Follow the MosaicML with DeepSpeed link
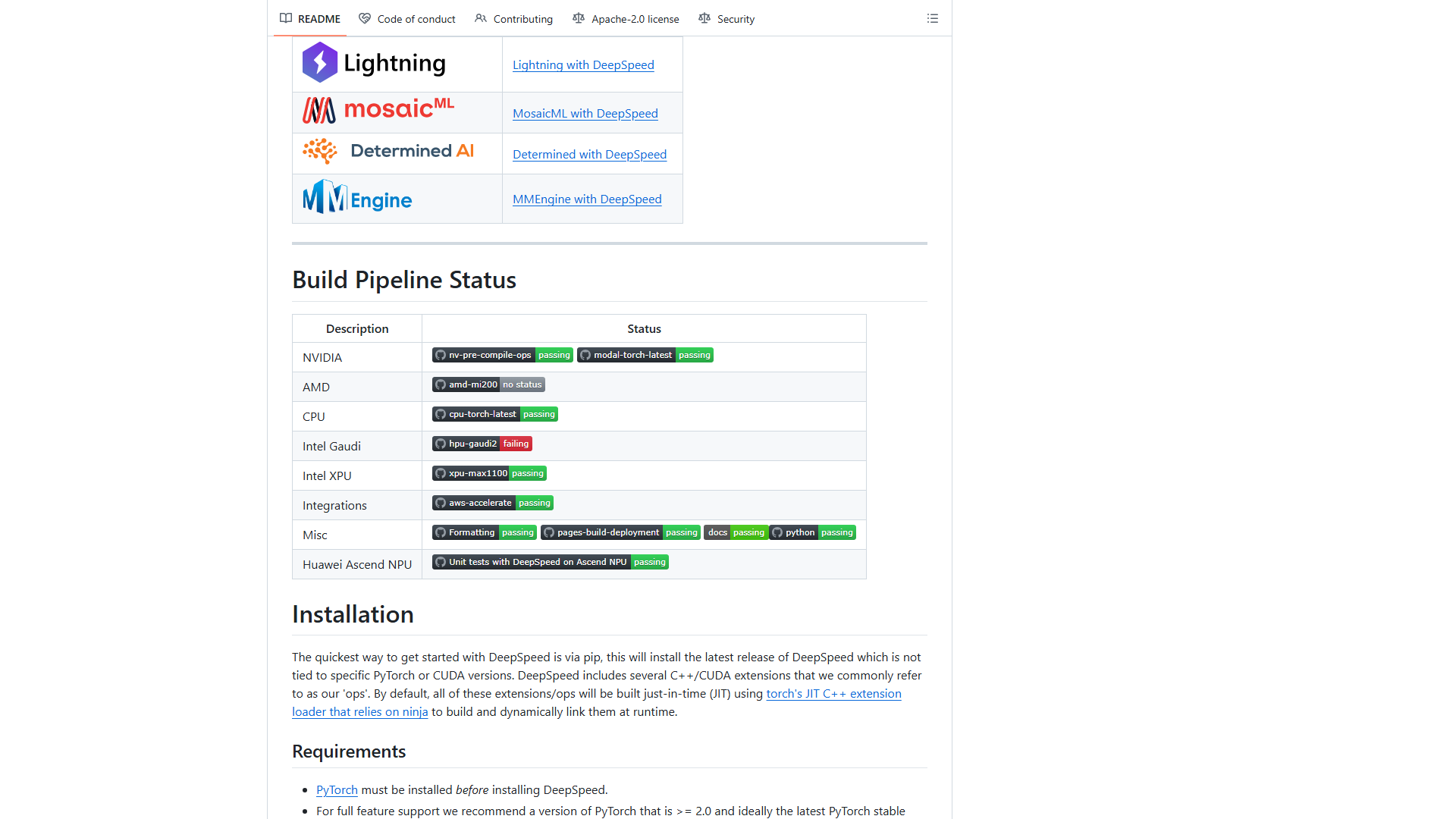This screenshot has width=1456, height=819. [x=585, y=114]
